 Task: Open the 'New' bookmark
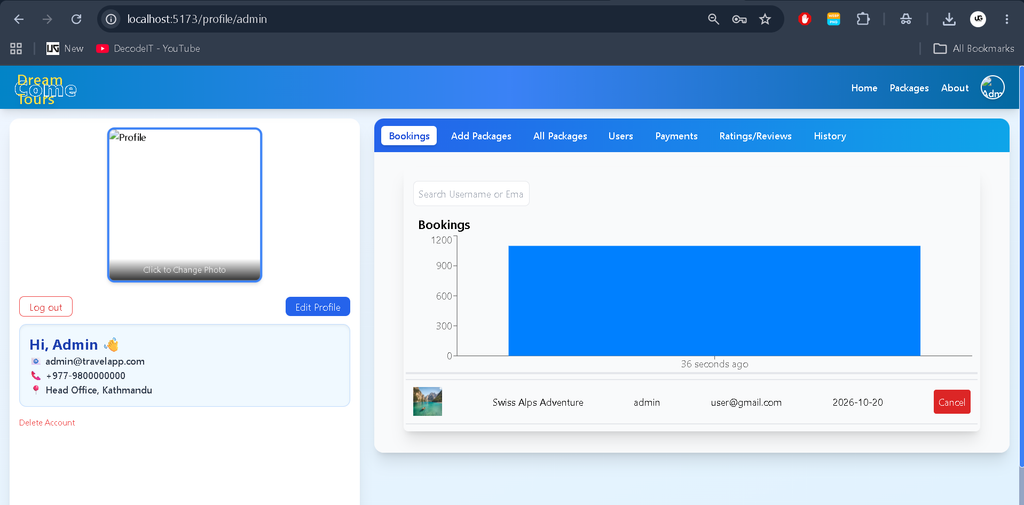point(65,48)
